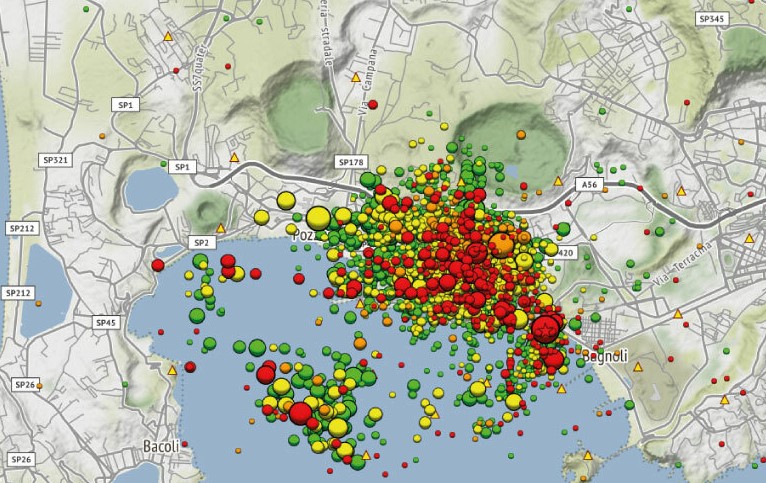Select the SP321 road label
Image resolution: width=766 pixels, height=483 pixels.
(x=54, y=160)
